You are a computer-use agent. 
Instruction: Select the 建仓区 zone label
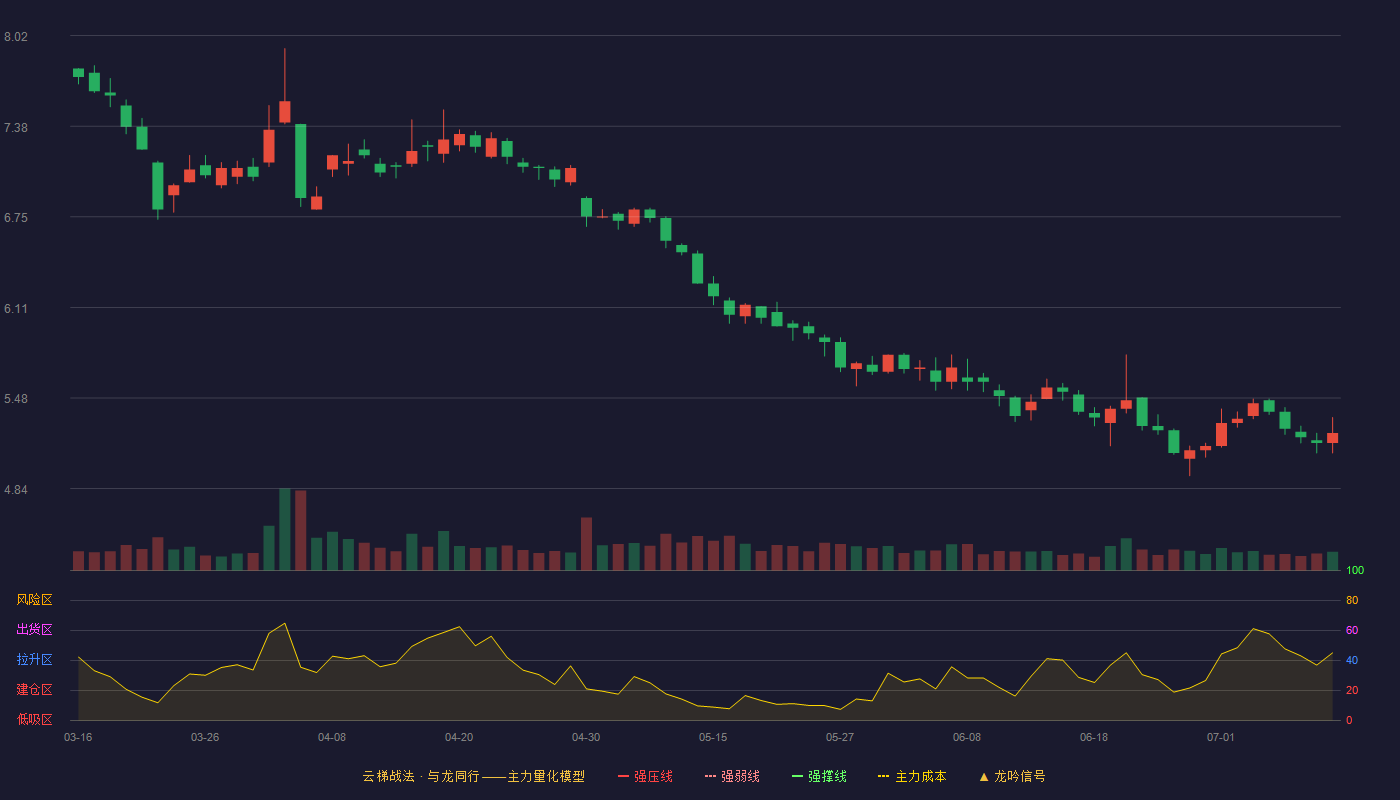(x=34, y=690)
